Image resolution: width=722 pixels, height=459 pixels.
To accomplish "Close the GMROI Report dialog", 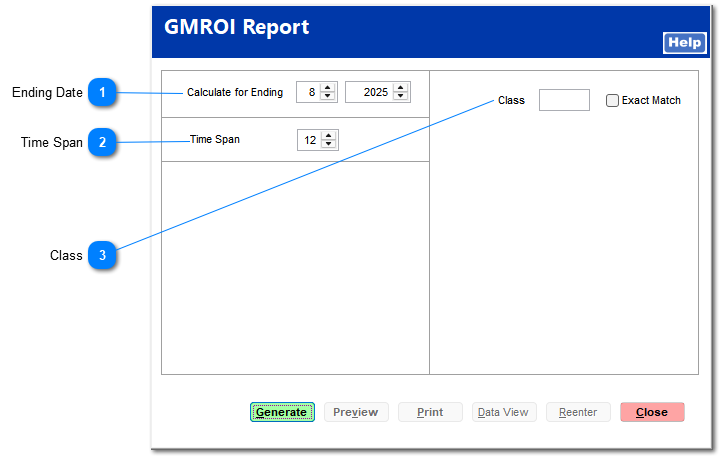I will click(x=652, y=412).
